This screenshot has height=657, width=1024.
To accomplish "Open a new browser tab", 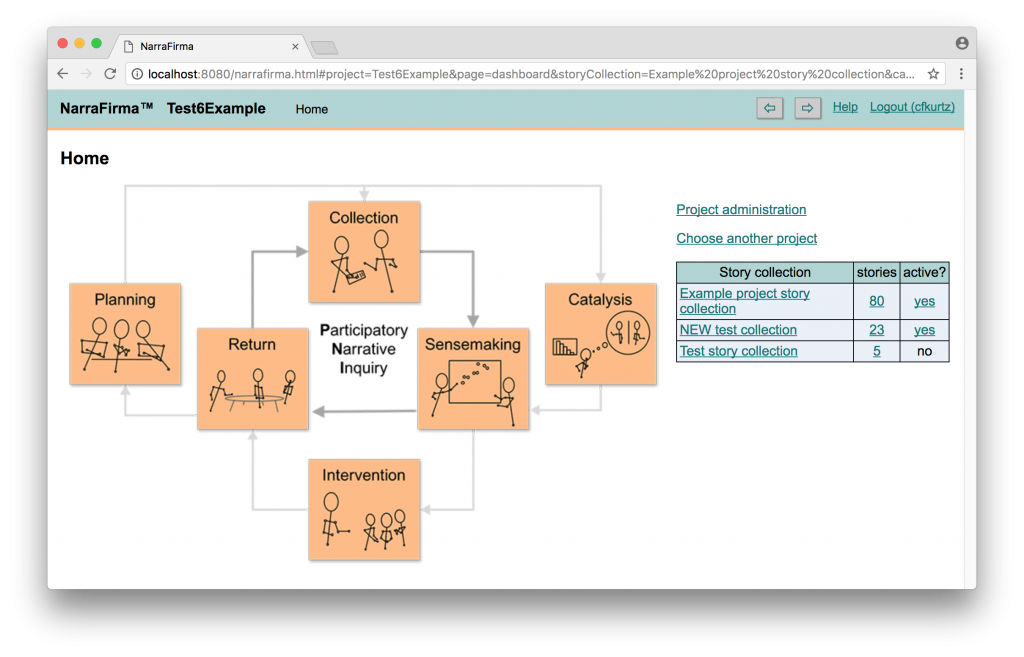I will tap(324, 47).
